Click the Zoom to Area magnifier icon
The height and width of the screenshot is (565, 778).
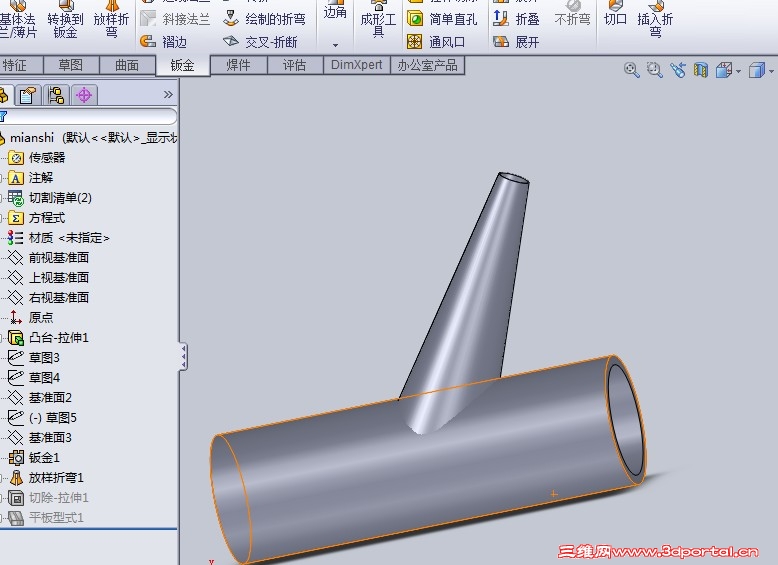(654, 70)
